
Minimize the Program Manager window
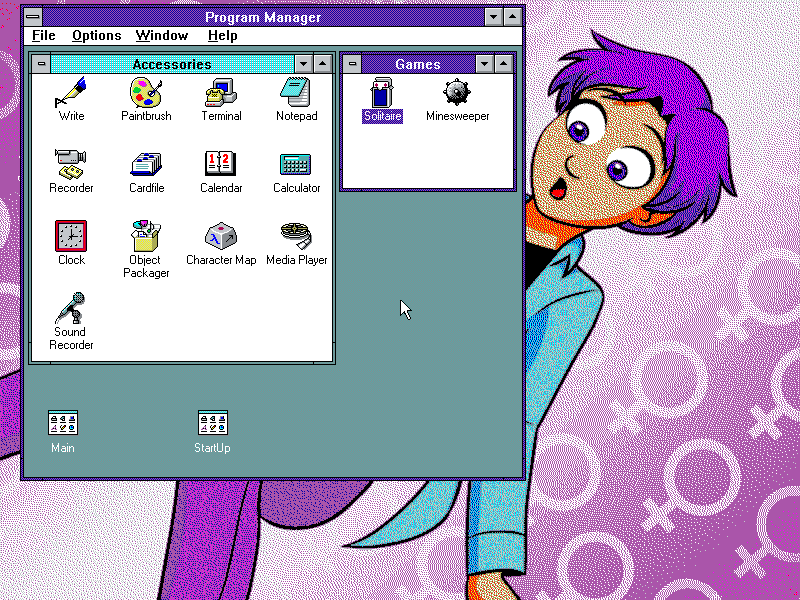coord(493,17)
